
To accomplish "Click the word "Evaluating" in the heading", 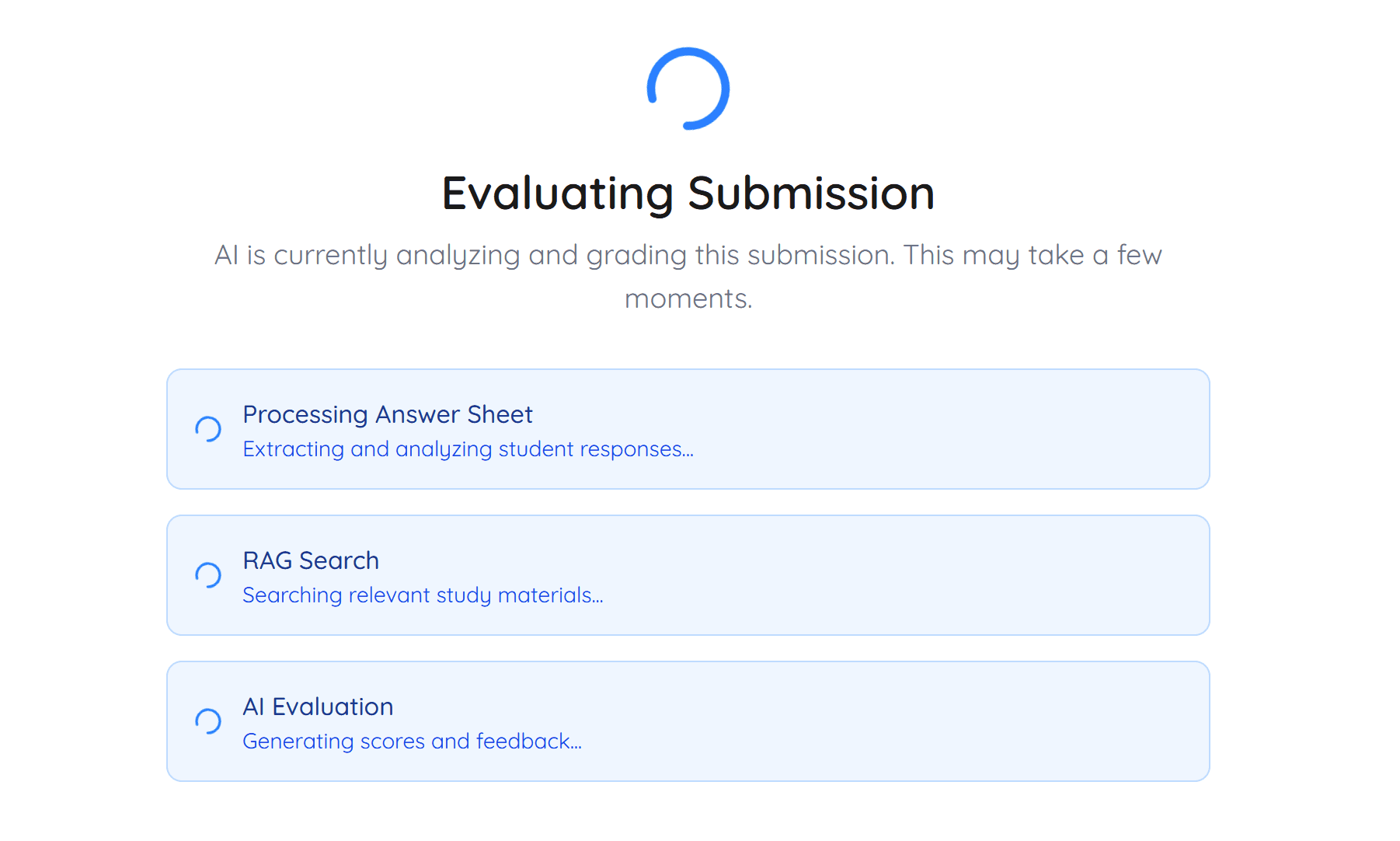I will [x=557, y=193].
